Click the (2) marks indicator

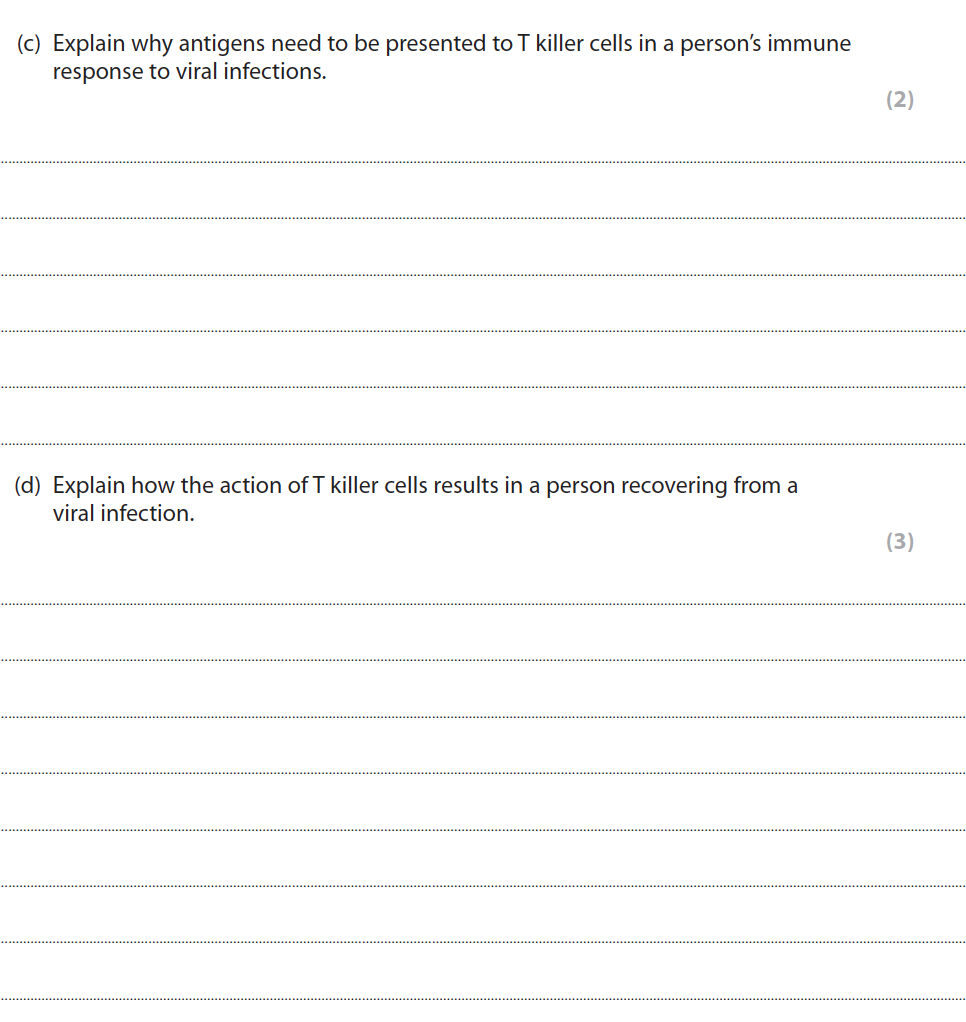[900, 100]
